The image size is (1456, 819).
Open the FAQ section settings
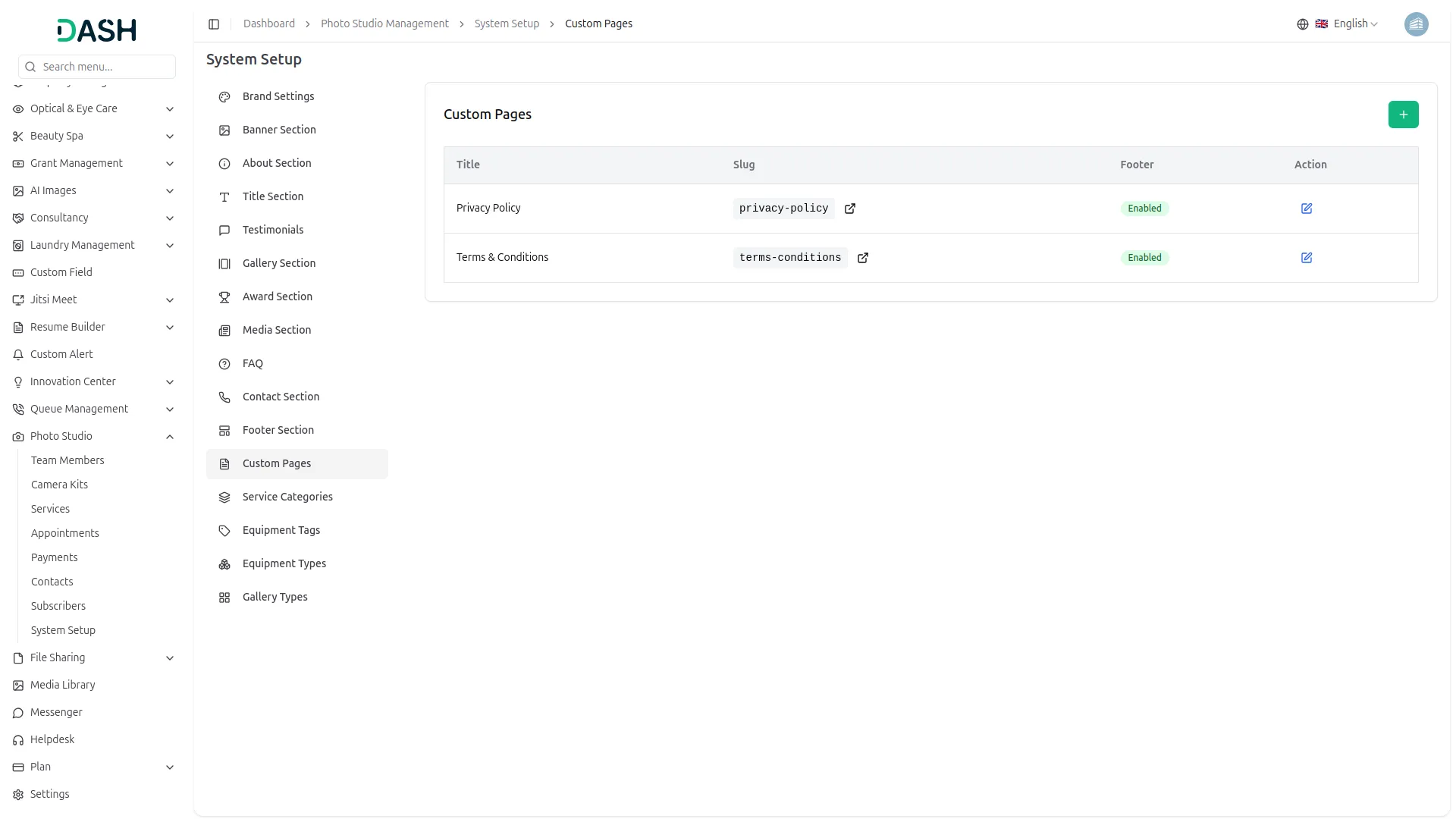253,363
